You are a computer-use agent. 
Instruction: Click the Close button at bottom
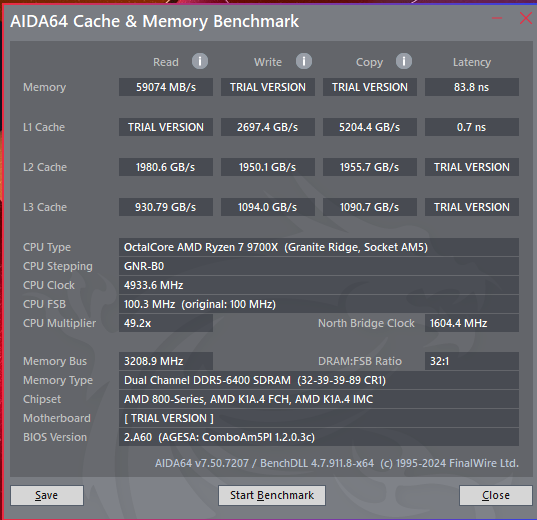496,495
